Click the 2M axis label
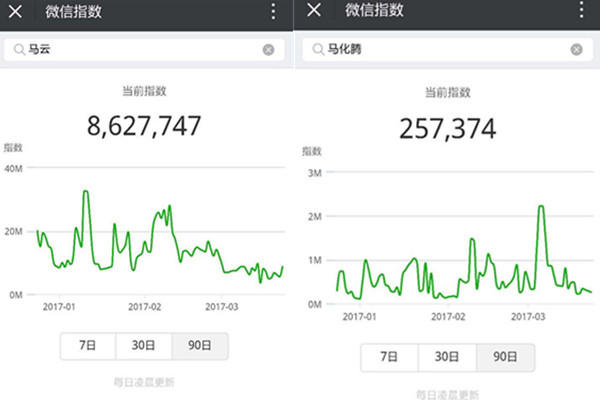Viewport: 600px width, 400px height. point(315,217)
